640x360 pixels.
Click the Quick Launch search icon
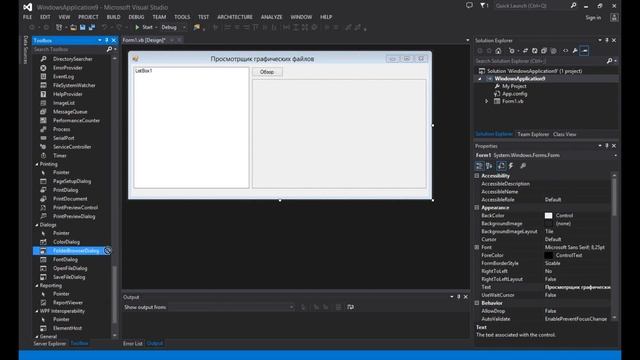(573, 6)
